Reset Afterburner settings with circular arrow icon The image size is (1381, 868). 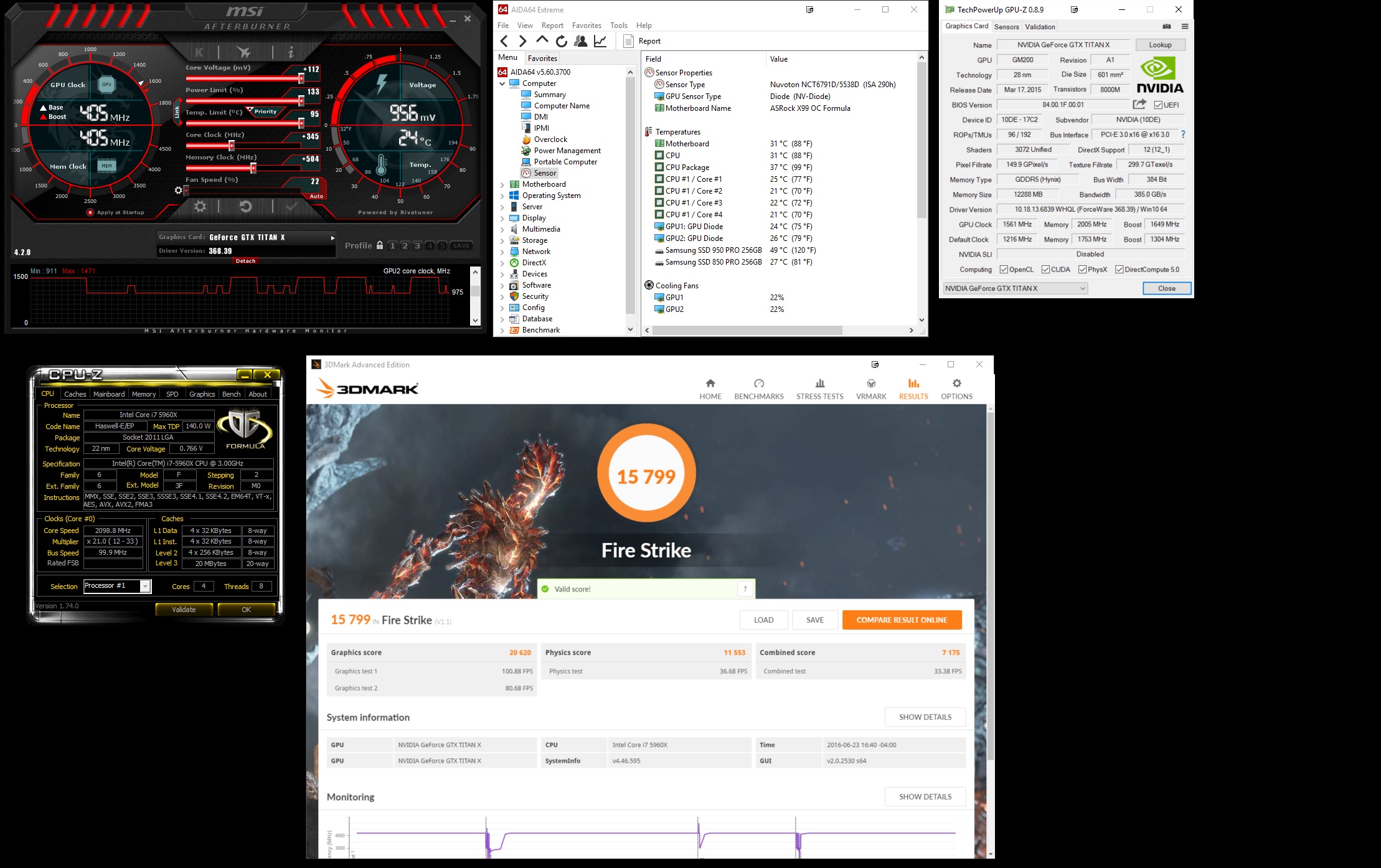point(246,206)
